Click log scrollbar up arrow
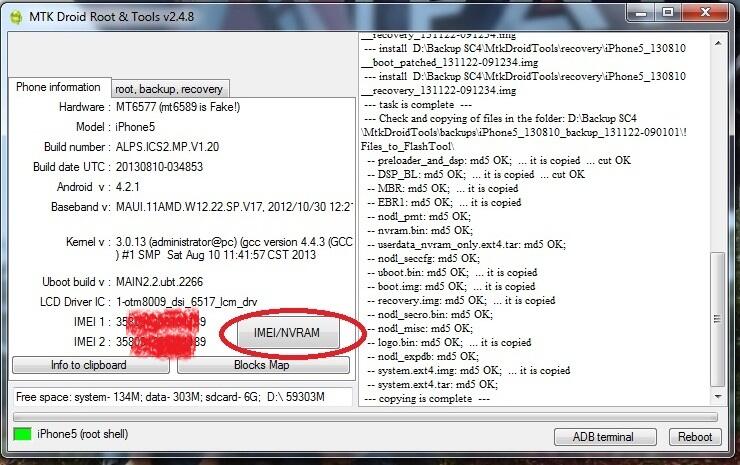Viewport: 740px width, 465px height. click(x=718, y=43)
